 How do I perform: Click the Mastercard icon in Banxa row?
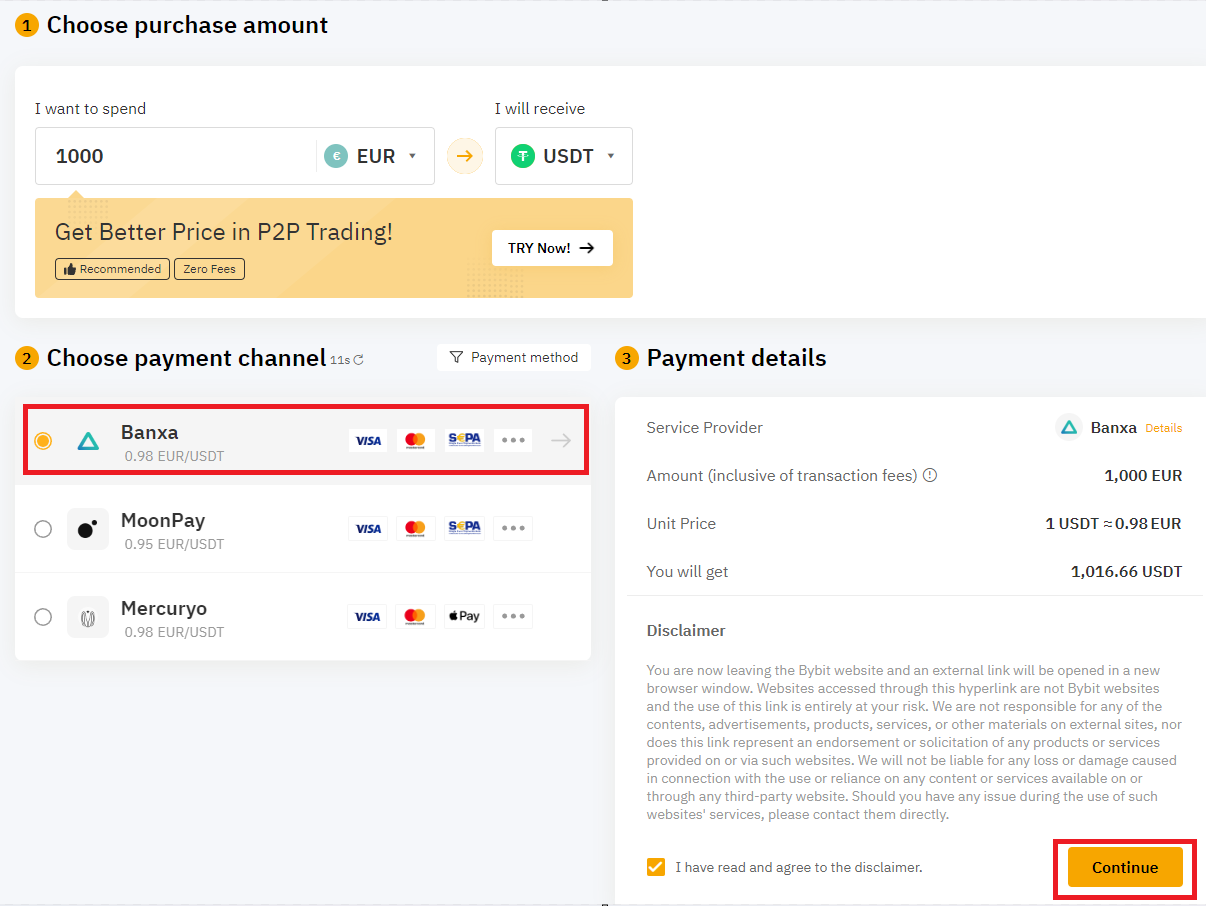pyautogui.click(x=416, y=440)
